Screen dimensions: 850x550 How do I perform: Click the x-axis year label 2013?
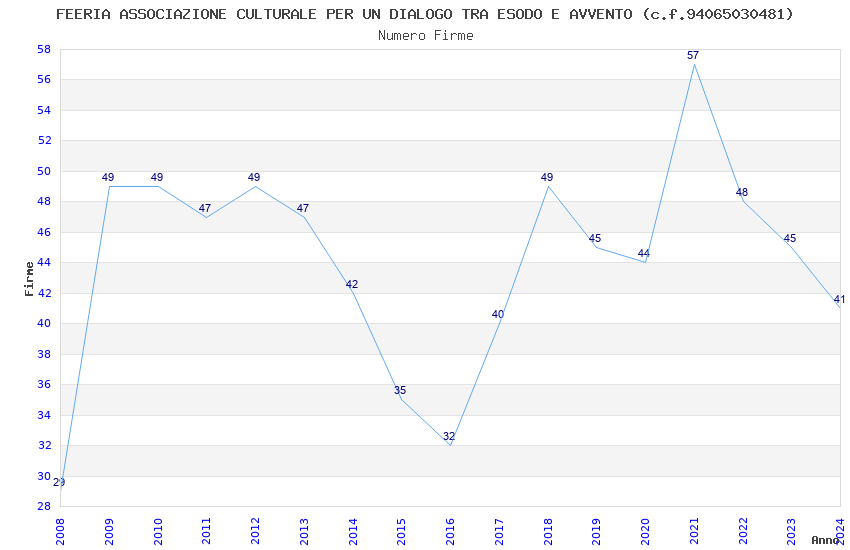[304, 531]
